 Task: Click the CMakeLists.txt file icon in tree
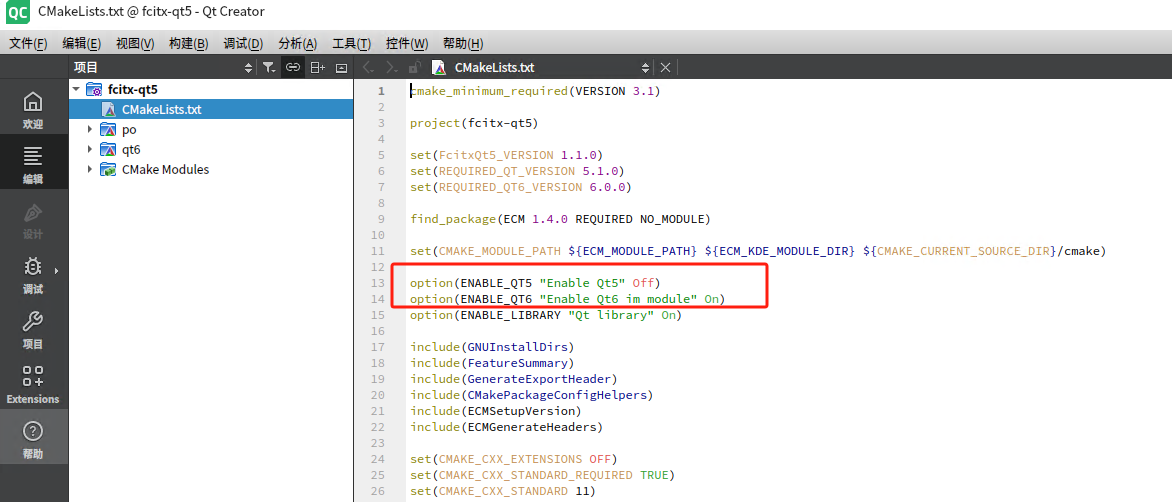(109, 109)
